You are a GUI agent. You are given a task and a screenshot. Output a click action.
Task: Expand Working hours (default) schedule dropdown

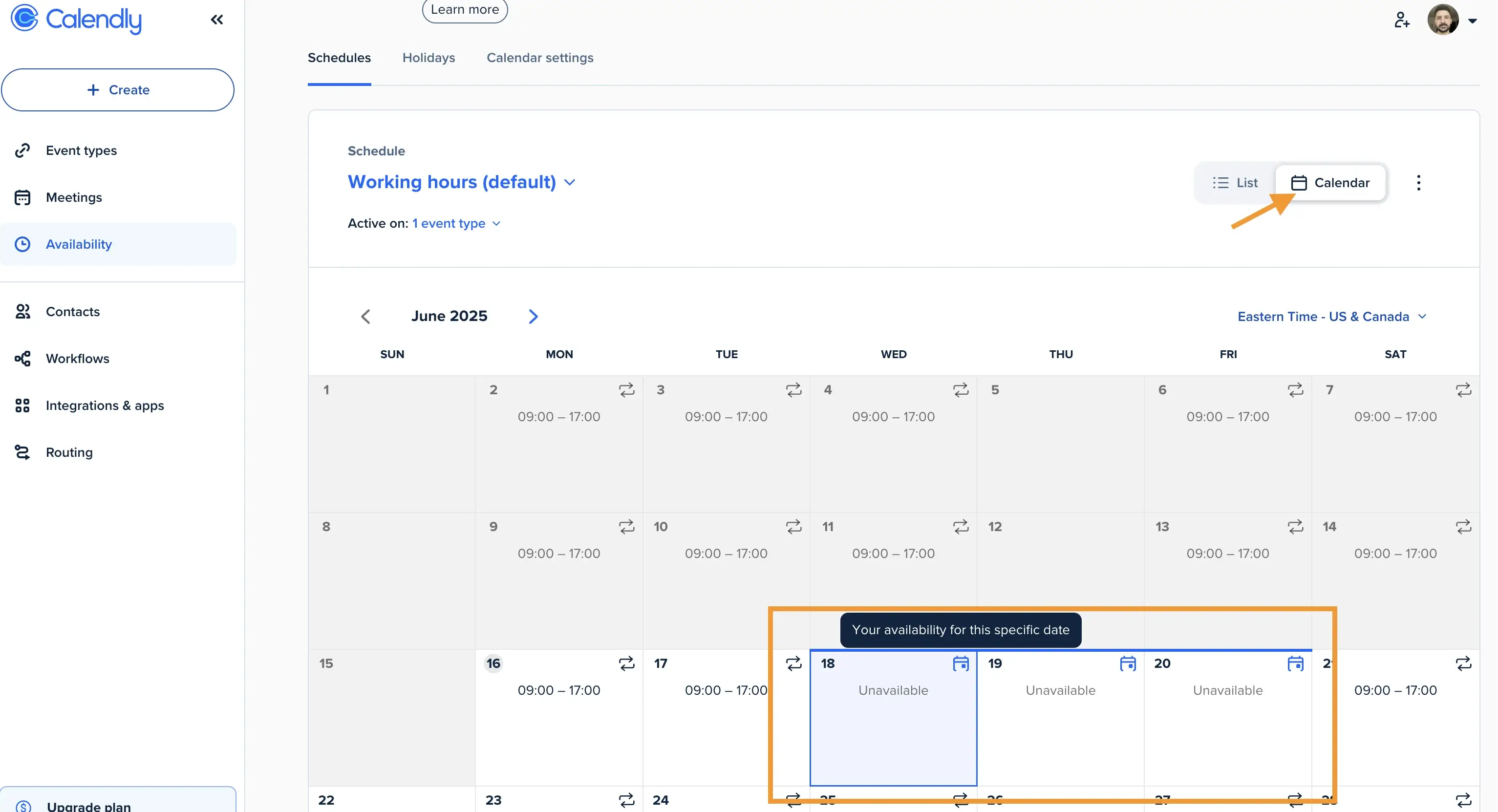(462, 182)
